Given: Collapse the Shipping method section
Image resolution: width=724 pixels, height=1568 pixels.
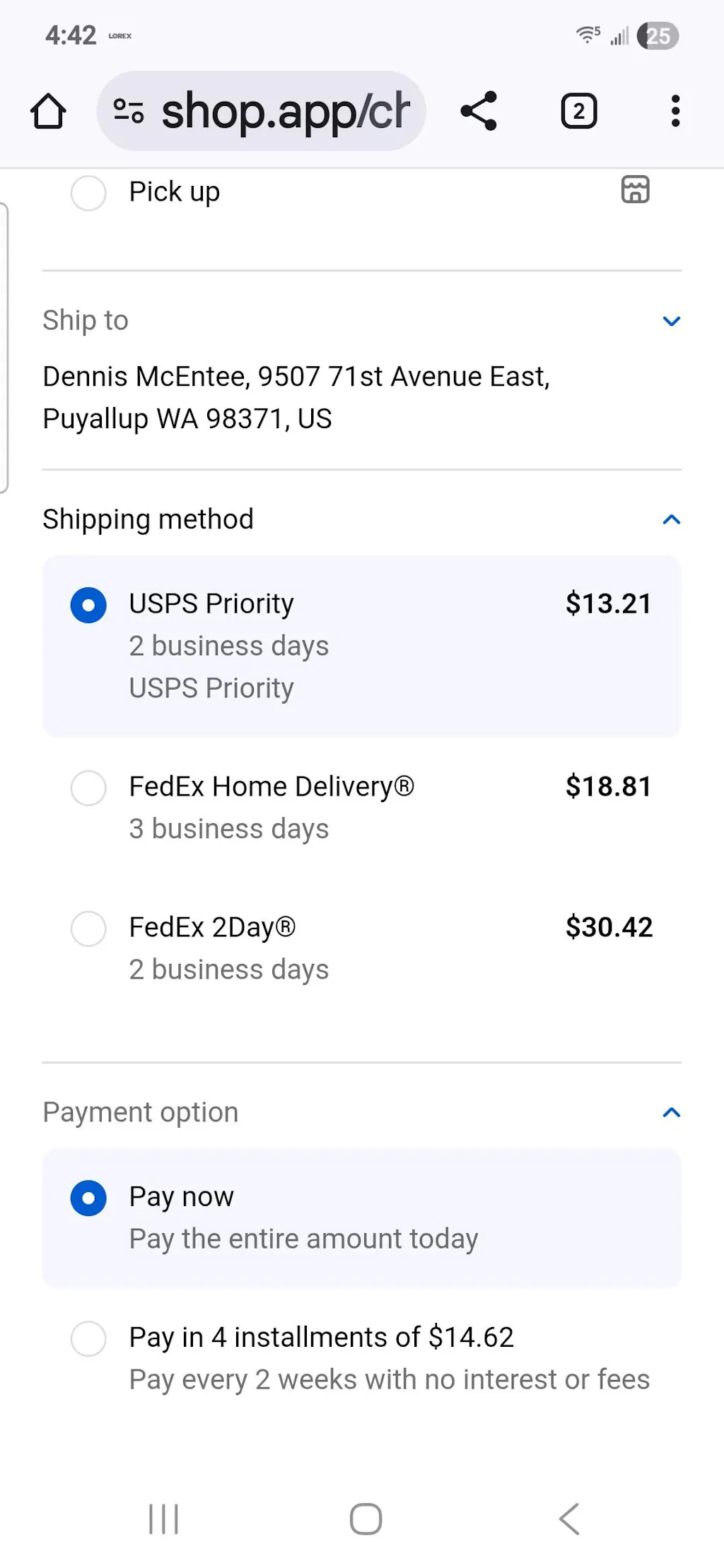Looking at the screenshot, I should click(671, 520).
